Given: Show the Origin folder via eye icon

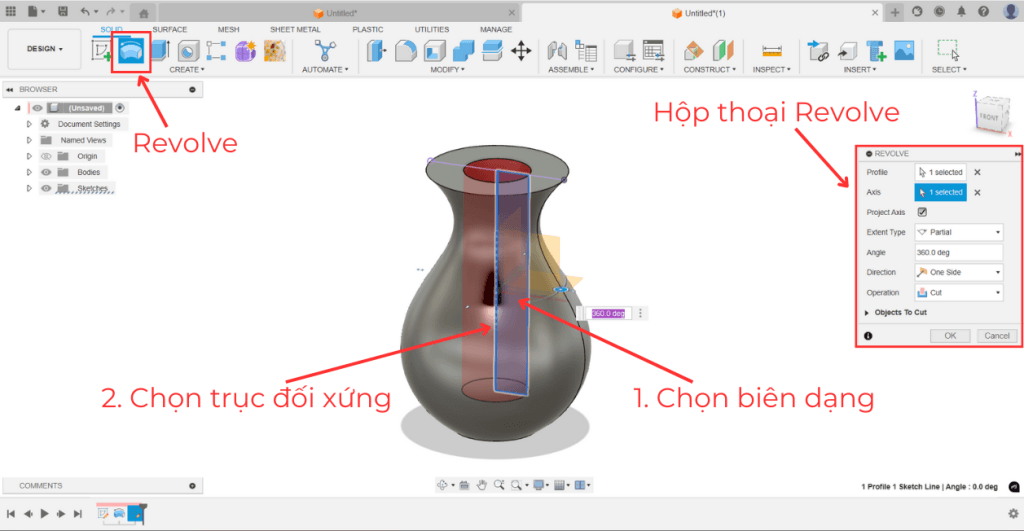Looking at the screenshot, I should click(x=46, y=156).
